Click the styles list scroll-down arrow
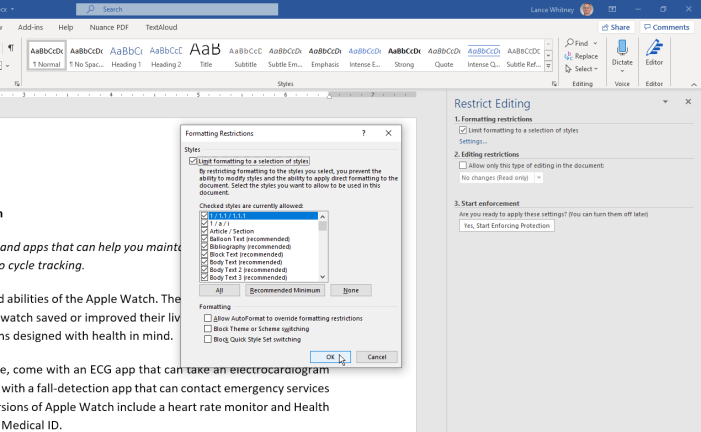 coord(323,277)
